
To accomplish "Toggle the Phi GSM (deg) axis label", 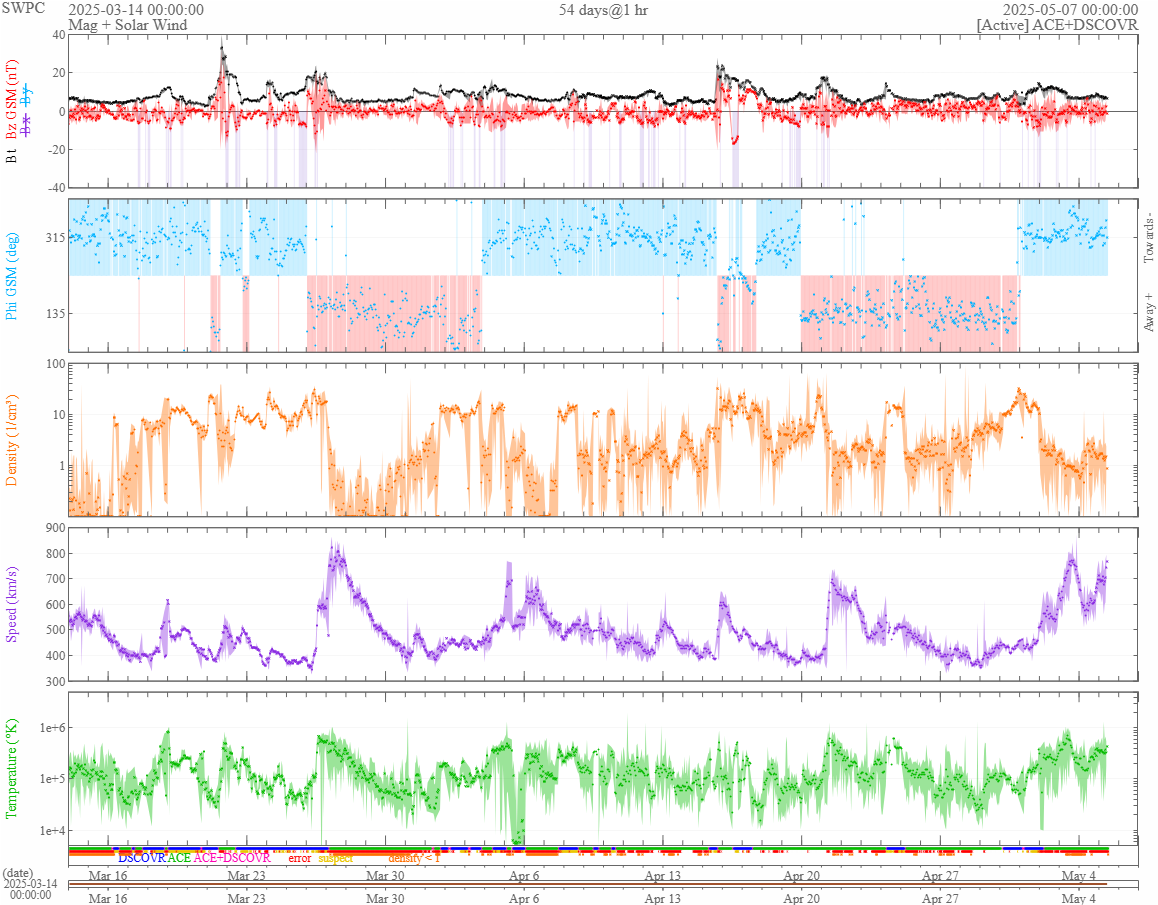I will point(11,276).
